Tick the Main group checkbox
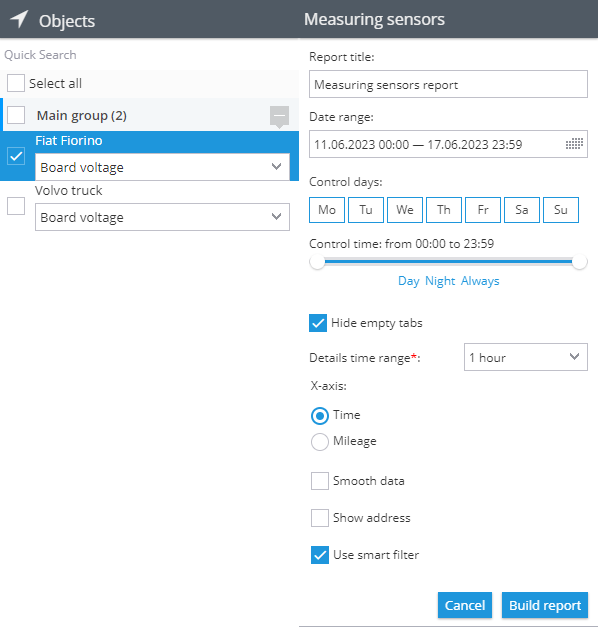 tap(16, 115)
